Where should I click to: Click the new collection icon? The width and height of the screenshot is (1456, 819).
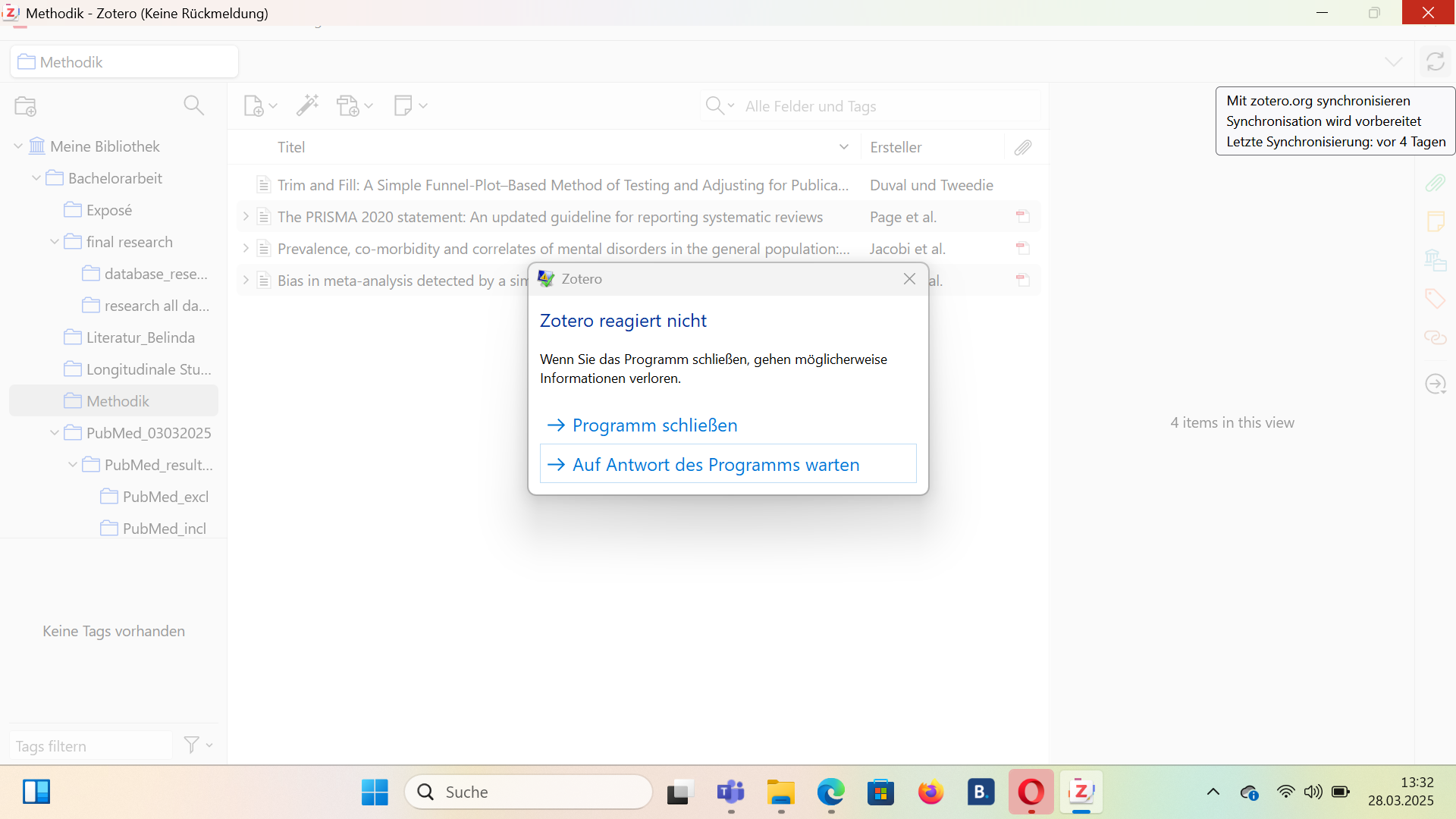click(x=26, y=106)
